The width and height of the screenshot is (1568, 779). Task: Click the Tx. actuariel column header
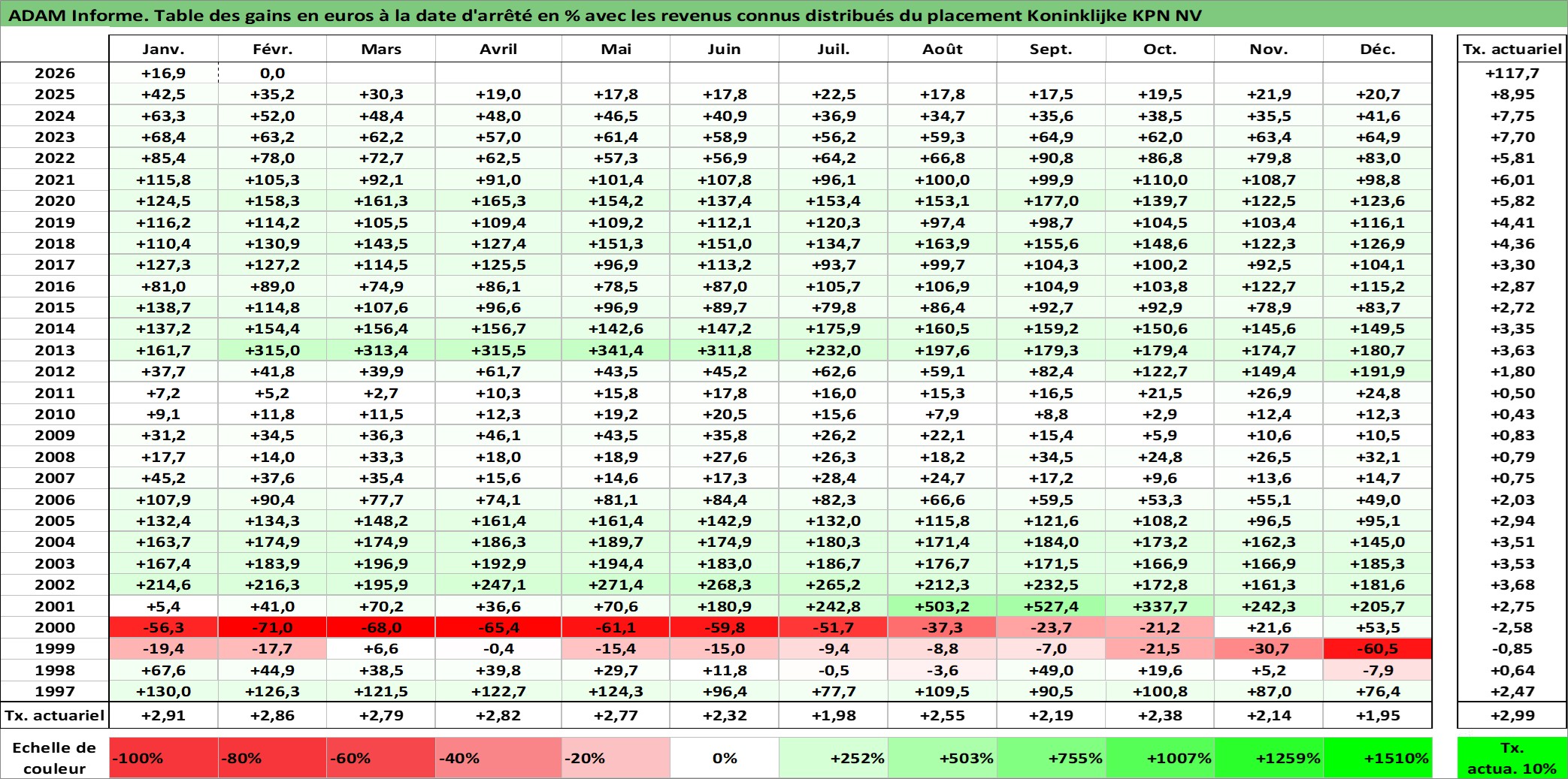(1512, 49)
